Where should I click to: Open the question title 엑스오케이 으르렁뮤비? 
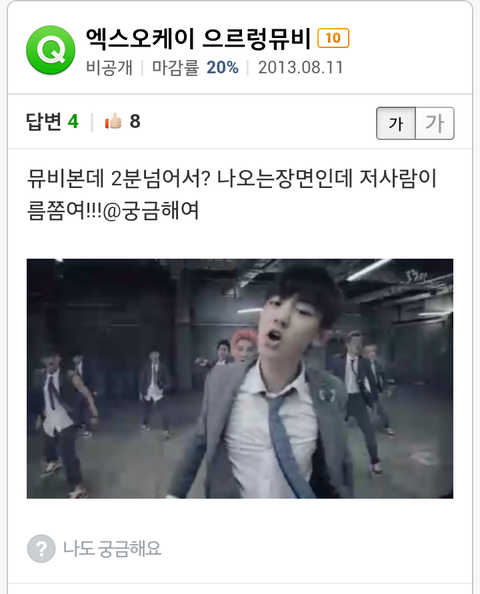(198, 39)
